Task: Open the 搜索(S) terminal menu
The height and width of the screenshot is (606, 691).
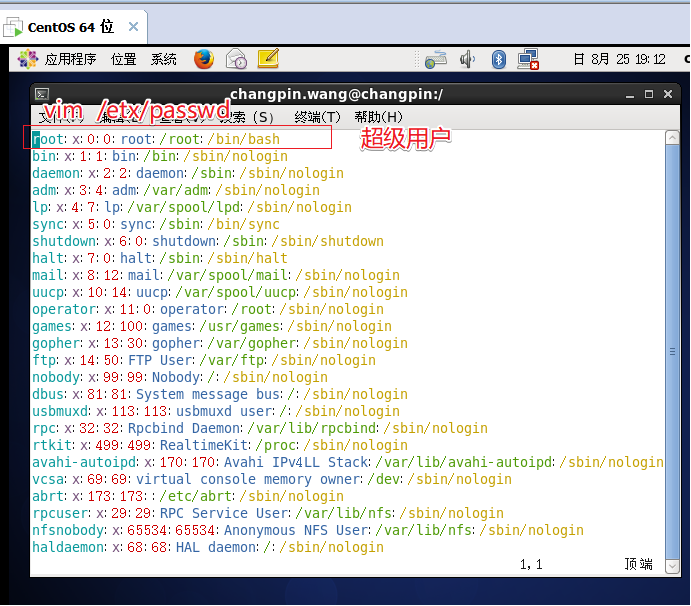Action: [x=247, y=117]
